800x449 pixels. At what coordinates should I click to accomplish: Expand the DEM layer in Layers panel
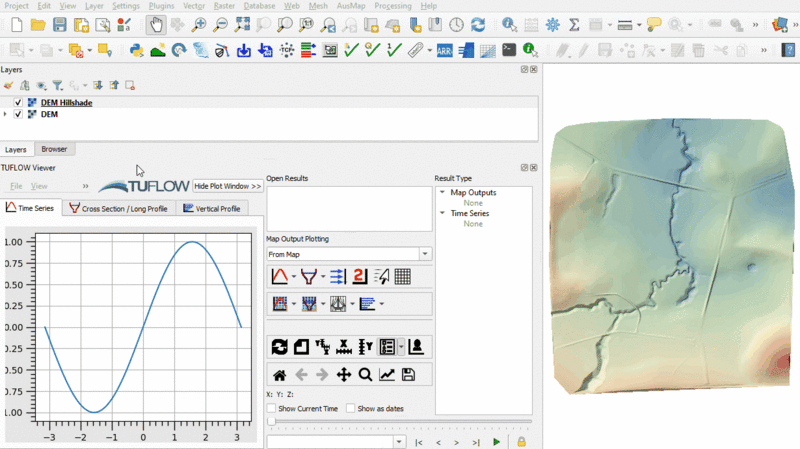point(6,115)
